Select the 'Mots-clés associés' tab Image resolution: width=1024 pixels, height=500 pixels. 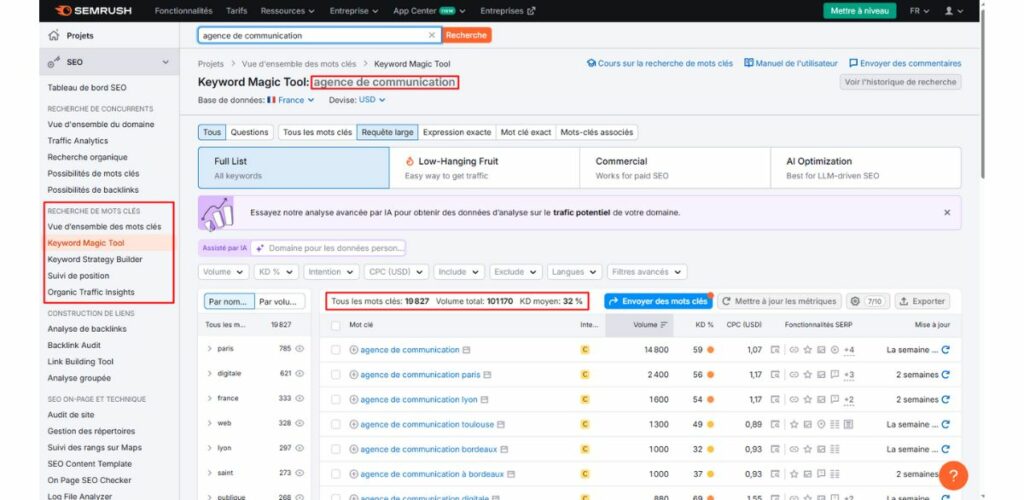pyautogui.click(x=597, y=132)
